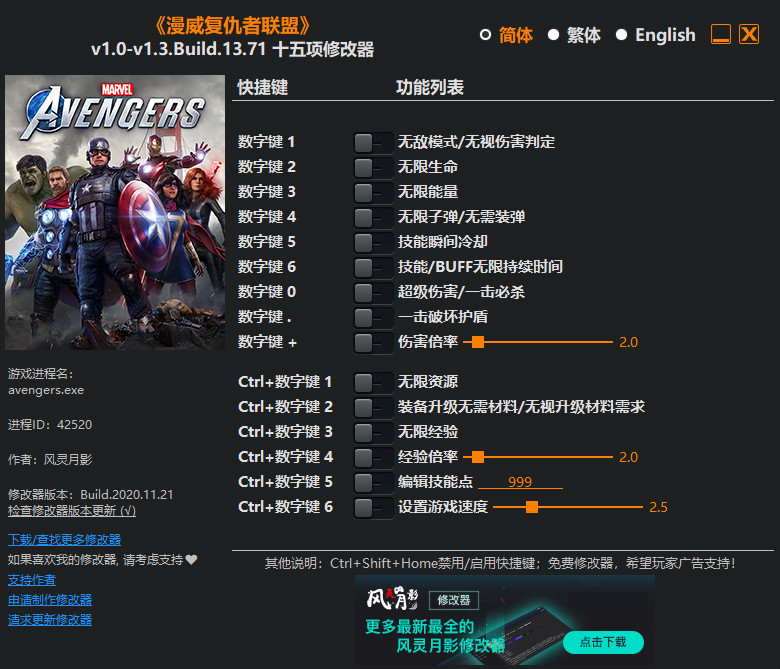Click the heart icon after 请考虑支持
This screenshot has height=669, width=780.
click(191, 560)
